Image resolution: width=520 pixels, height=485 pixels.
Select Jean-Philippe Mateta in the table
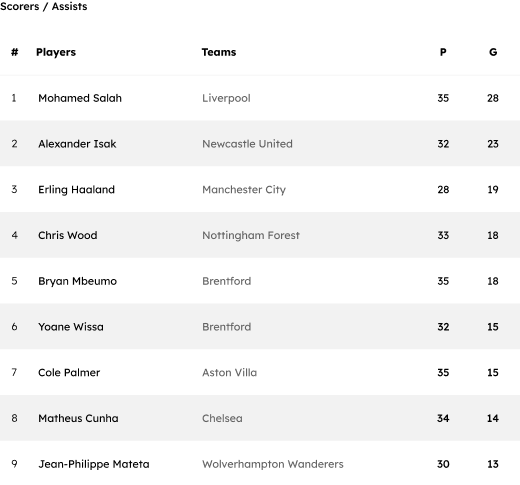pyautogui.click(x=94, y=464)
